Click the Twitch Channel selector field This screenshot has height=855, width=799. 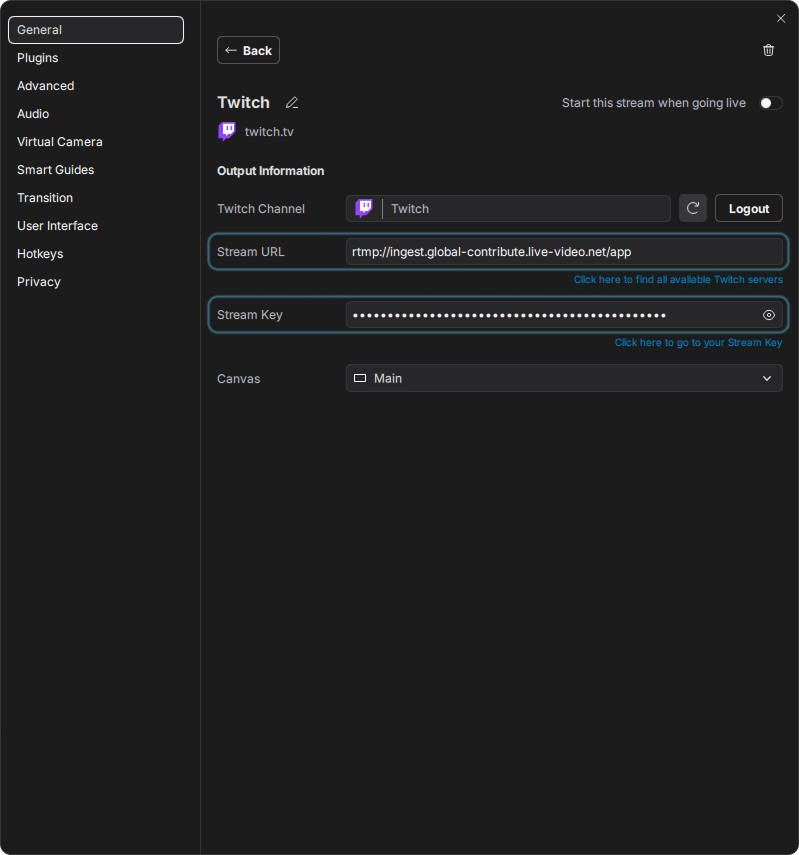click(508, 208)
